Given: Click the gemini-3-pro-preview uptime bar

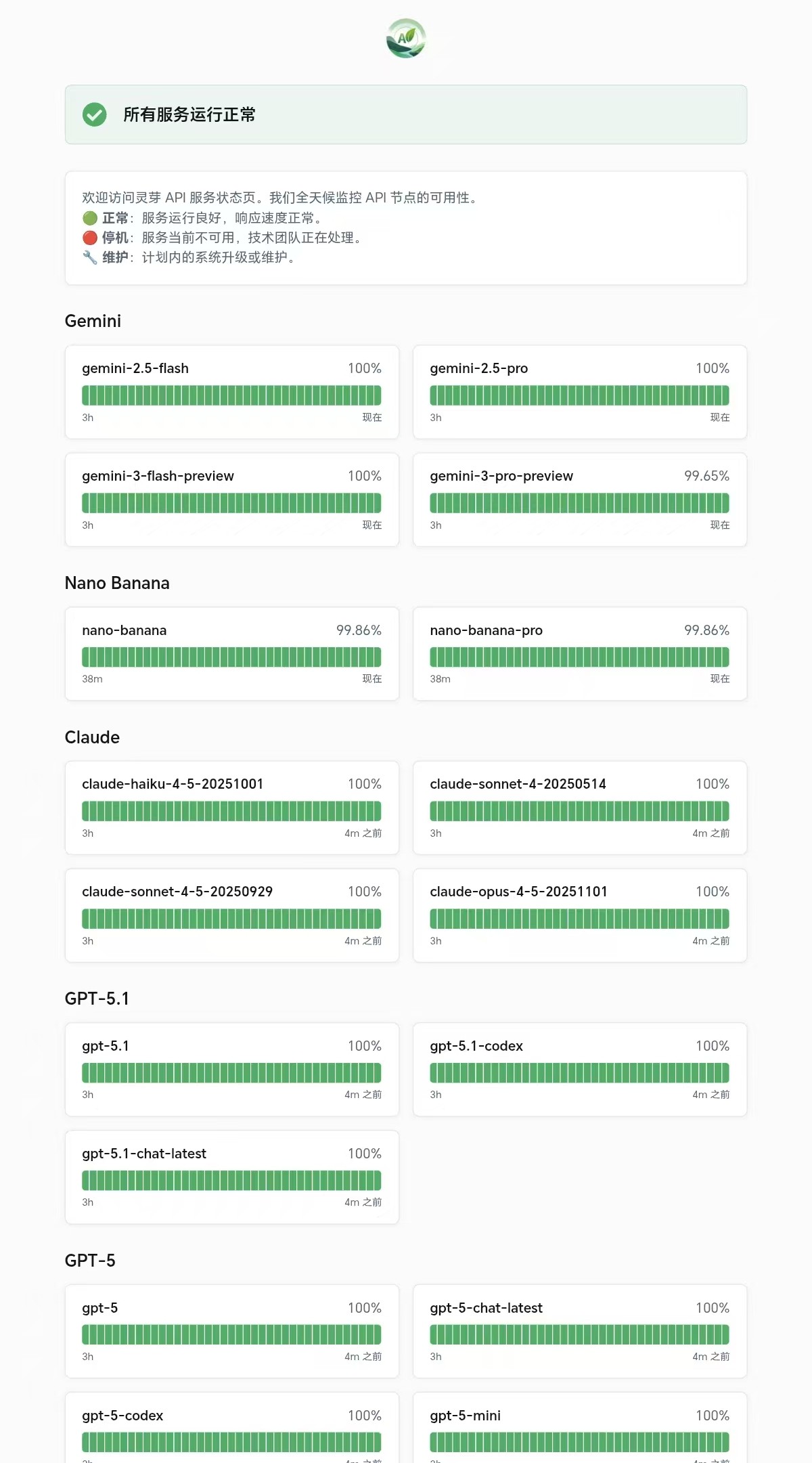Looking at the screenshot, I should (579, 503).
